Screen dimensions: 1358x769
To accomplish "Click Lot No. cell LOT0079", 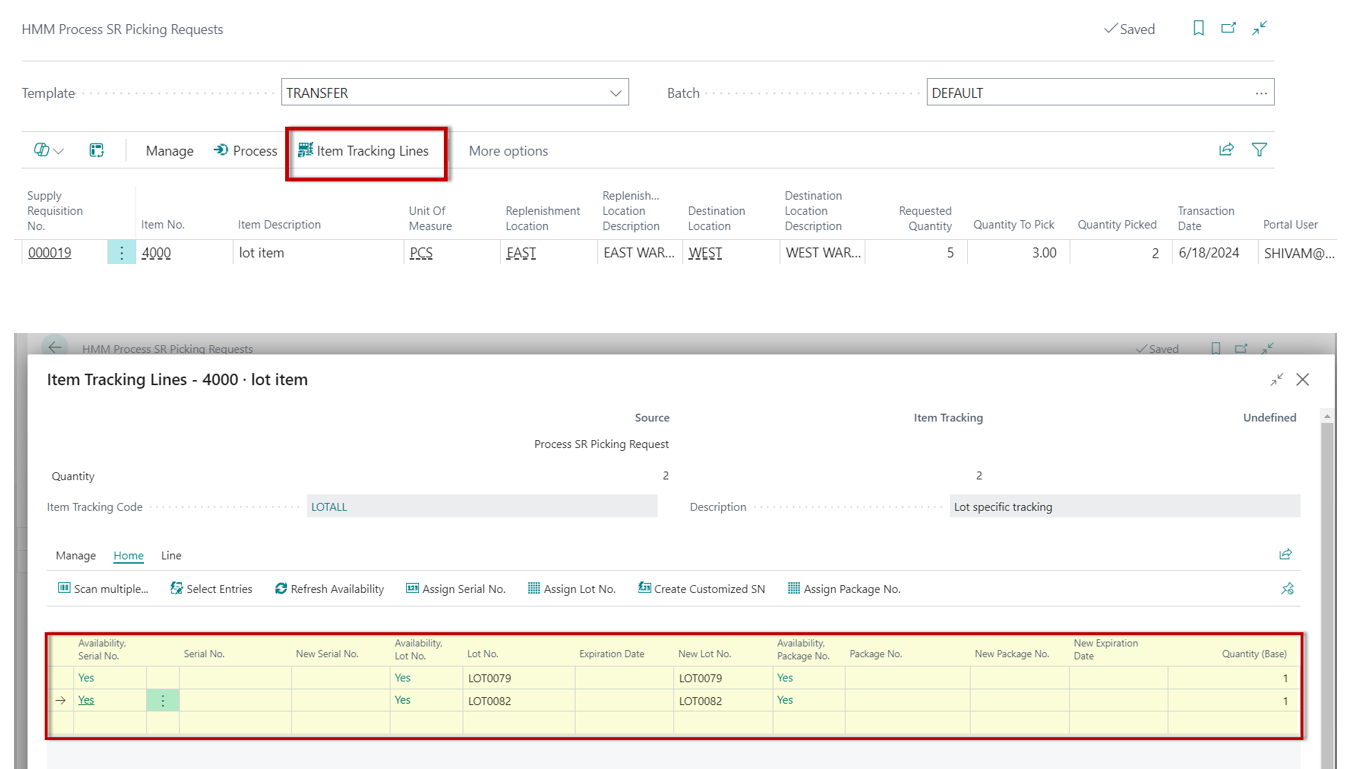I will point(518,678).
